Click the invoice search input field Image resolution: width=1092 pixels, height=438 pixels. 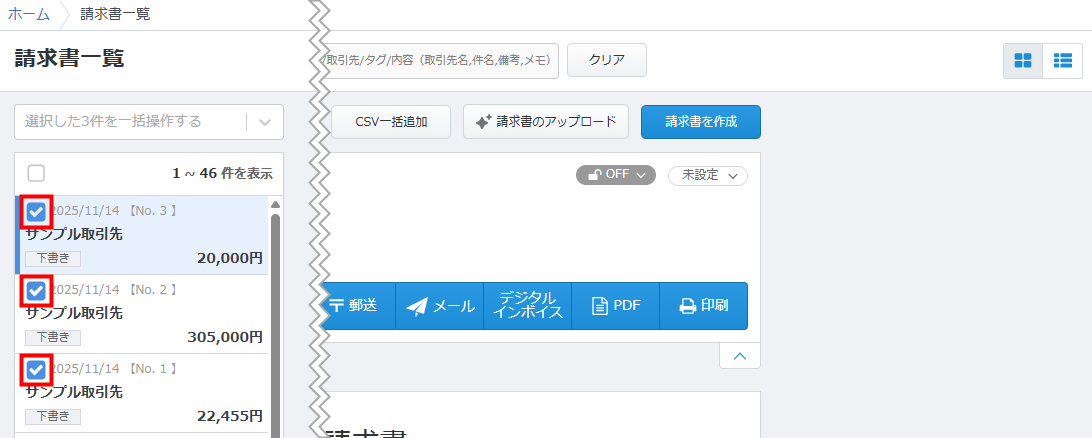point(440,60)
